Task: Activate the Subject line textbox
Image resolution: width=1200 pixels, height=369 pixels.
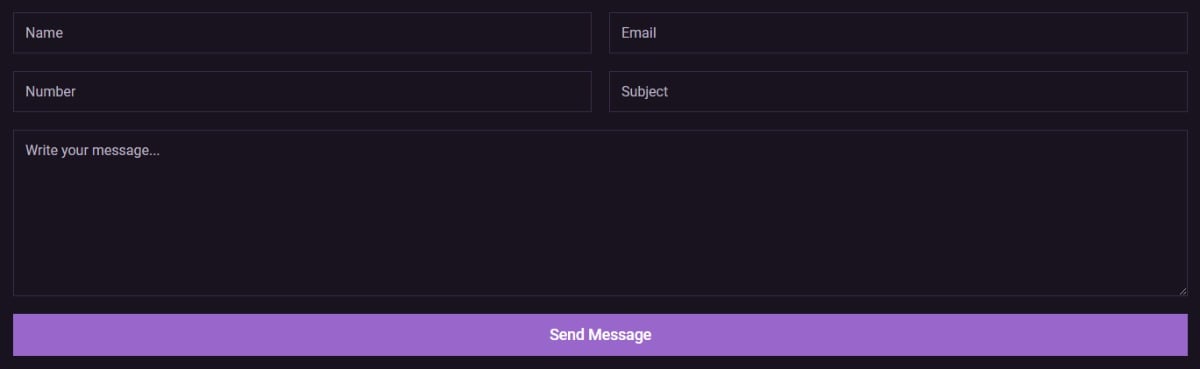Action: (898, 91)
